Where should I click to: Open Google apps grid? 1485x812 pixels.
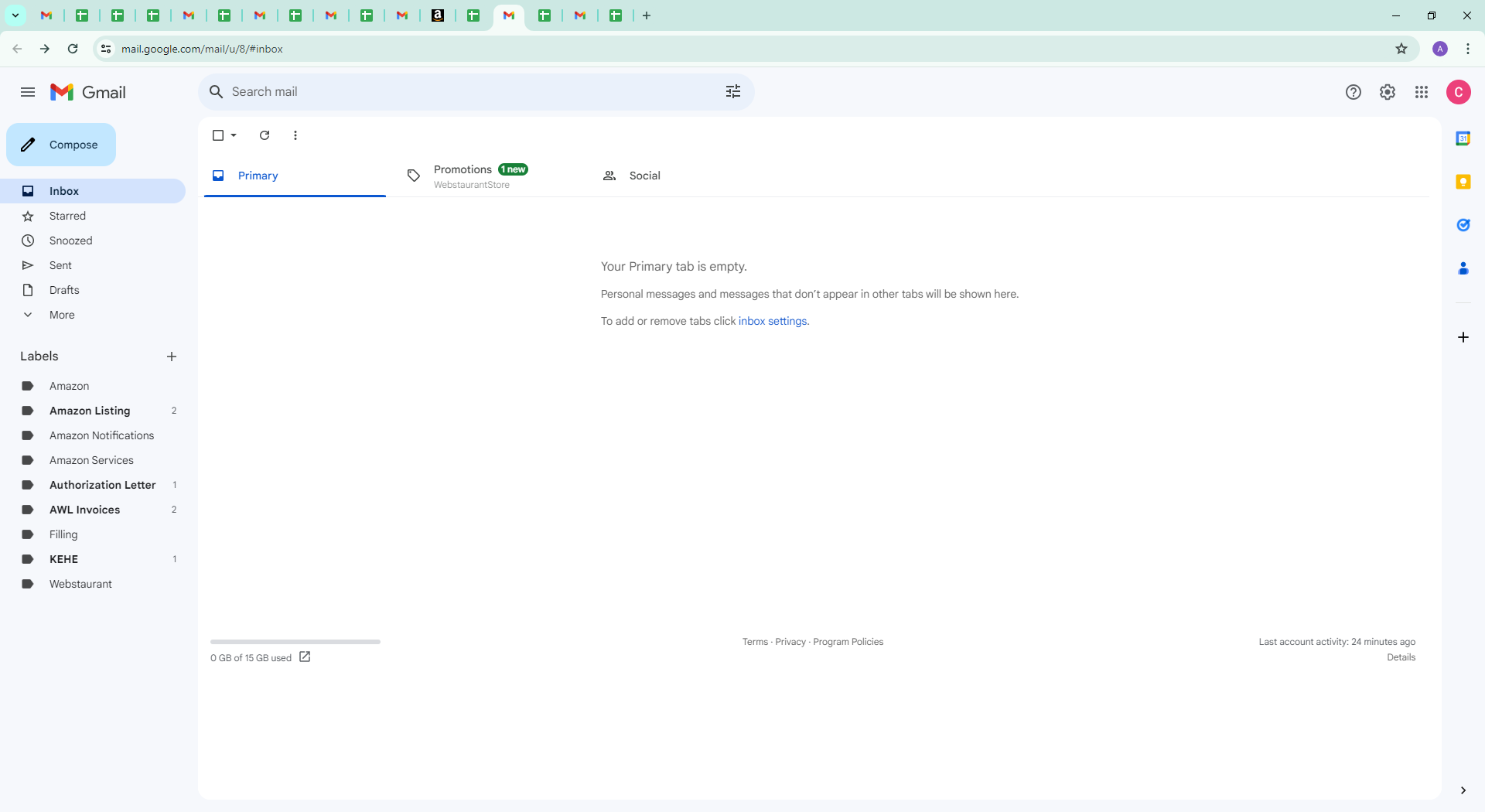point(1422,92)
